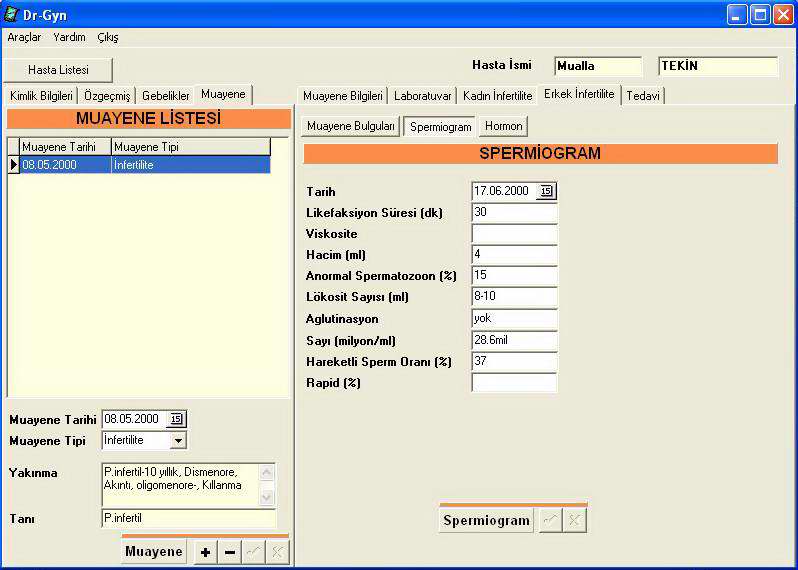
Task: Click checkmark confirm icon beside Spermiogram button
Action: pyautogui.click(x=550, y=520)
